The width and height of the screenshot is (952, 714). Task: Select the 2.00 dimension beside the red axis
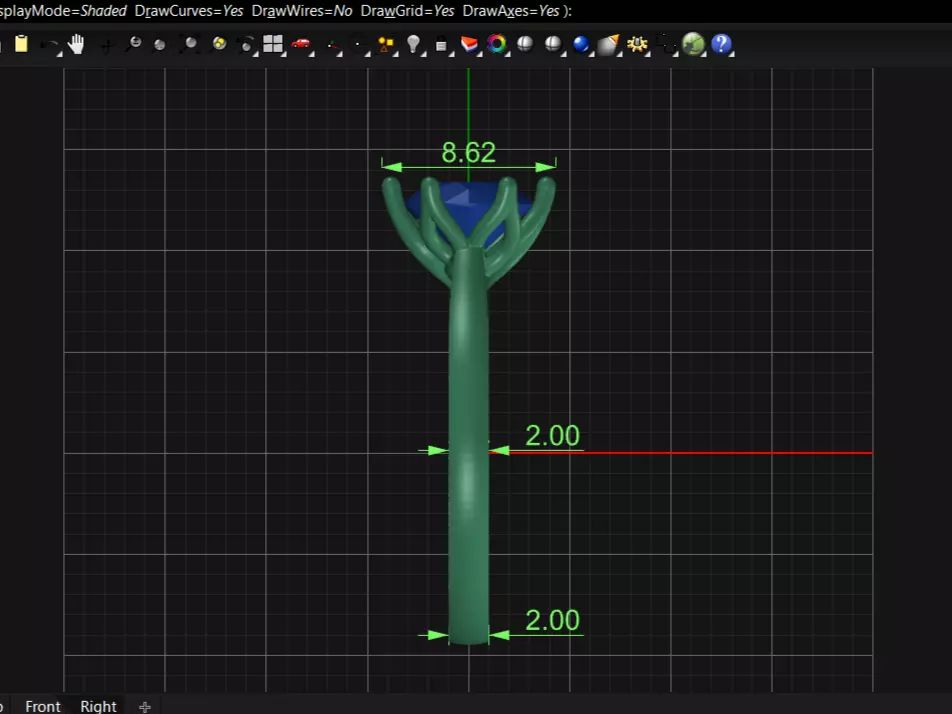pos(552,435)
